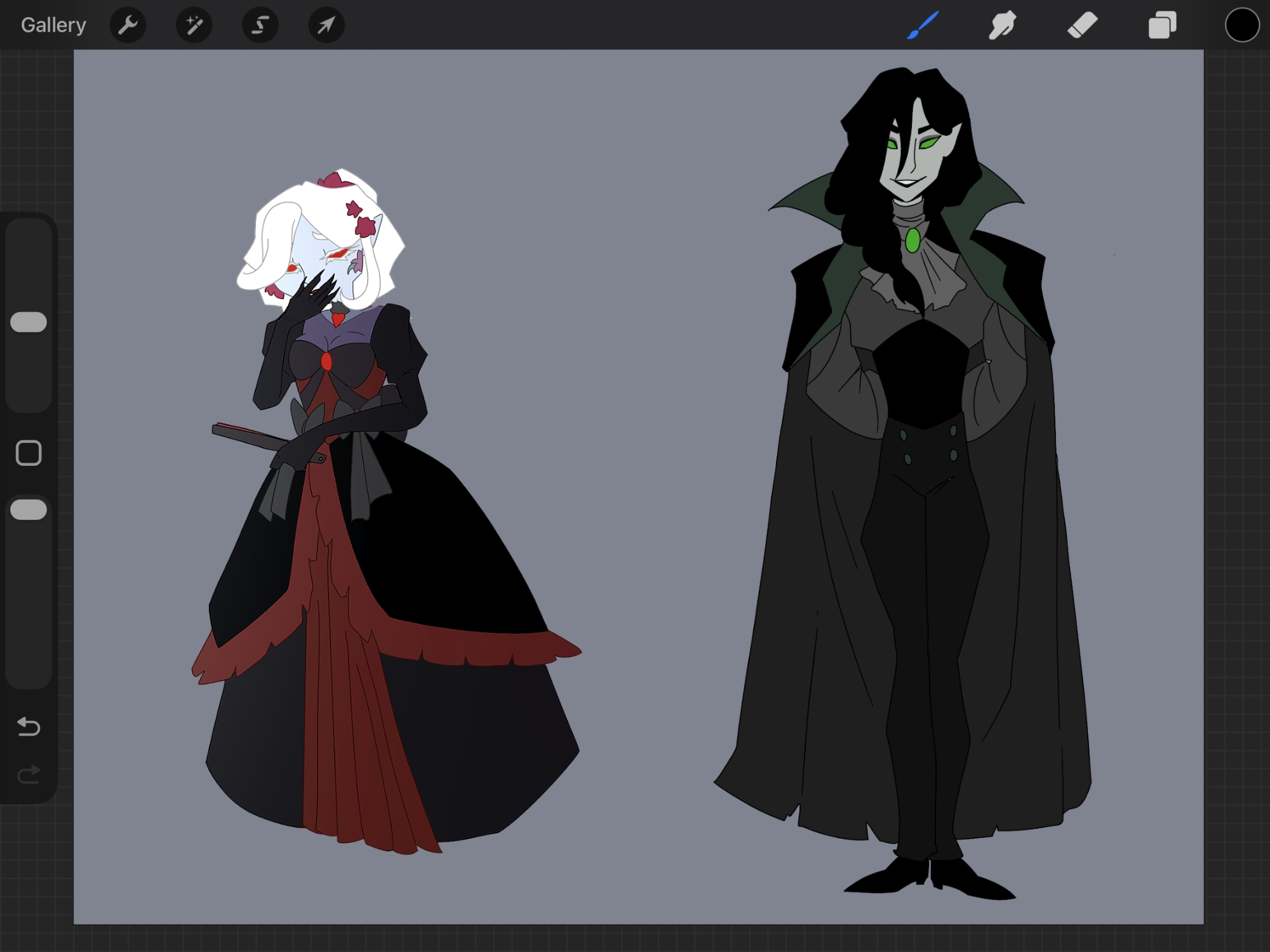Click the brush size slider handle
Viewport: 1270px width, 952px height.
click(29, 322)
